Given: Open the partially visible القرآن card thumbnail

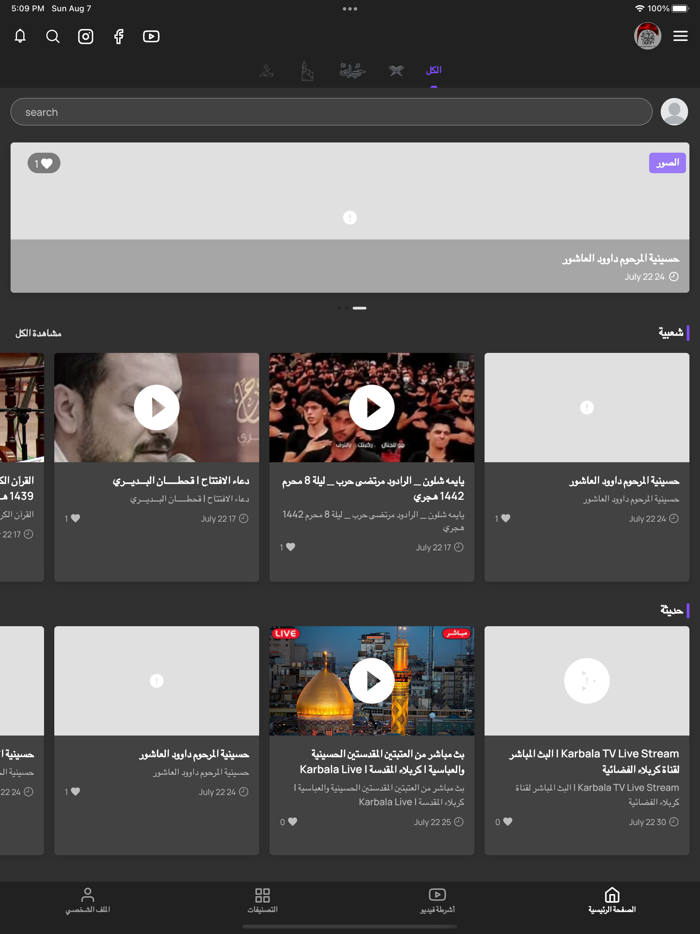Looking at the screenshot, I should [22, 407].
